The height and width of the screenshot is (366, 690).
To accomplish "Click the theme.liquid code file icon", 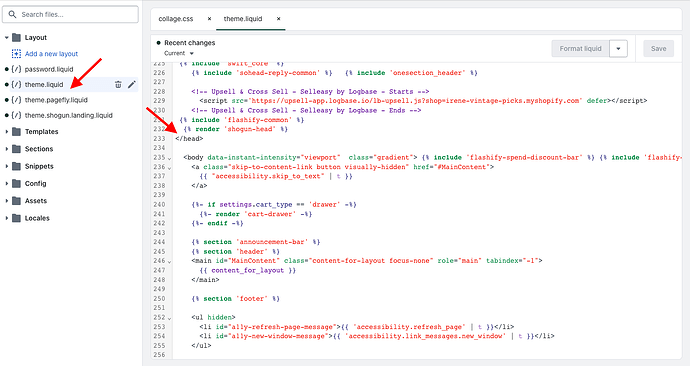I will tap(16, 84).
